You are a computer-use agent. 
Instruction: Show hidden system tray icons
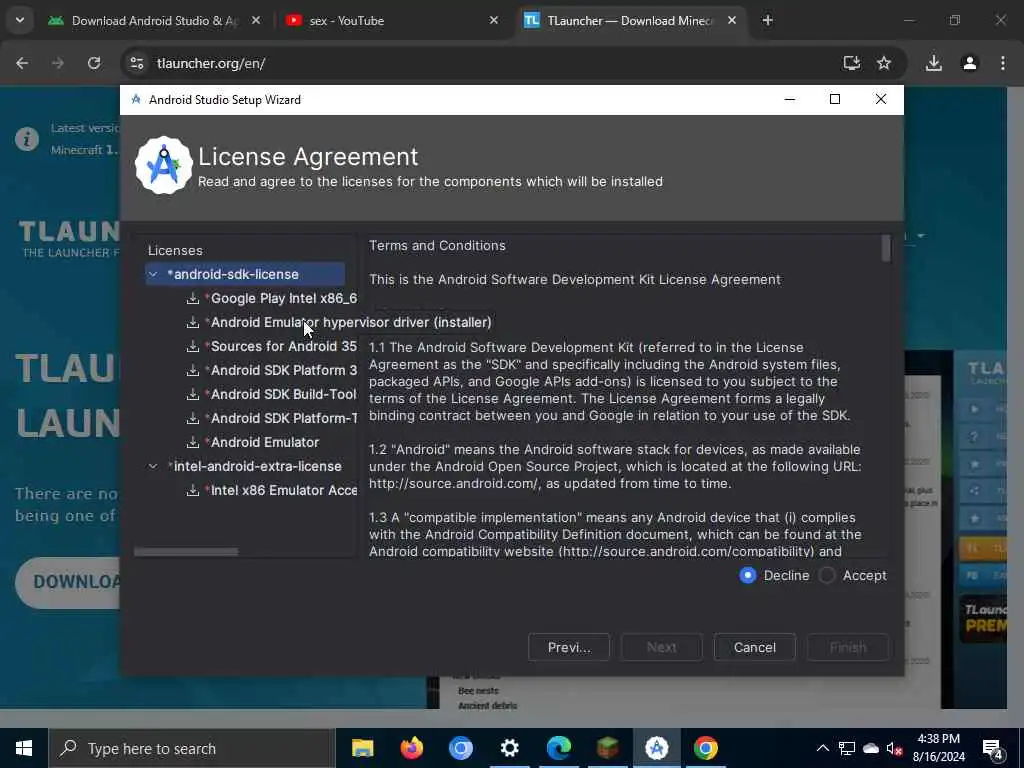coord(823,748)
